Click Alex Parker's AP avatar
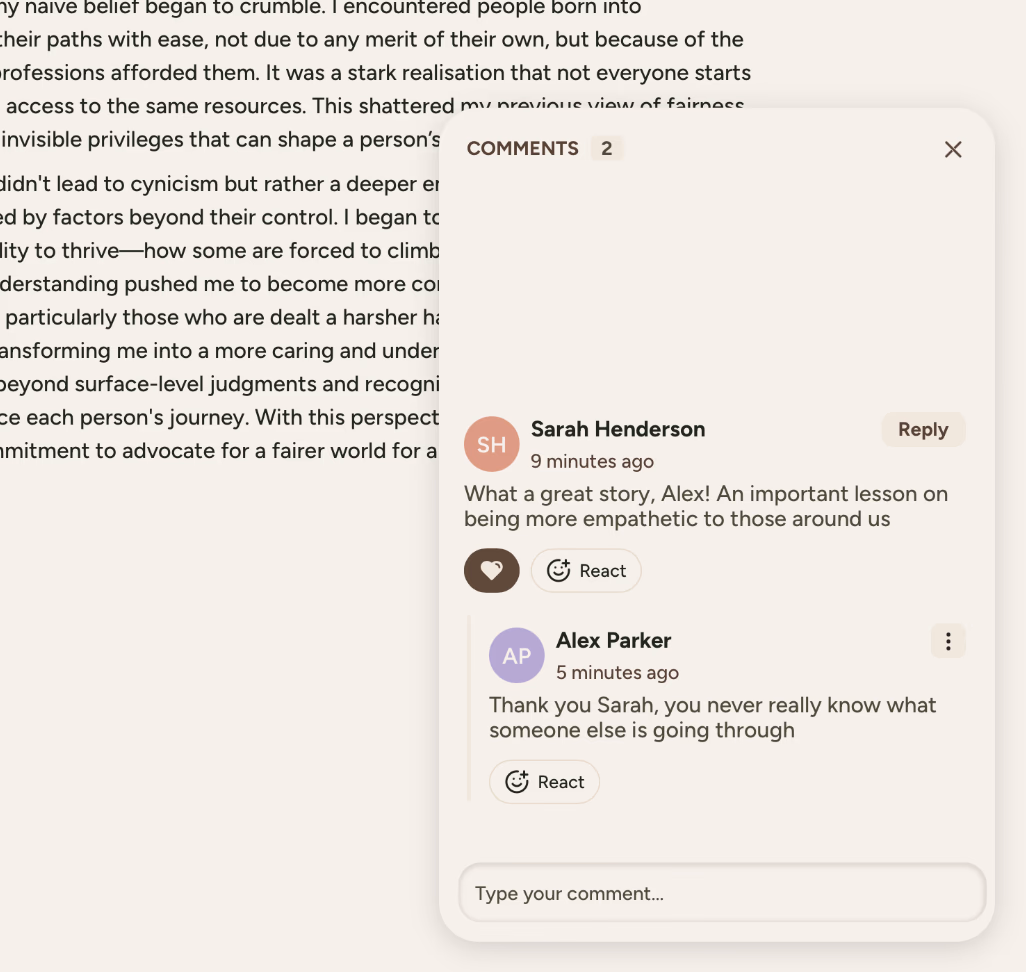1026x972 pixels. point(517,656)
